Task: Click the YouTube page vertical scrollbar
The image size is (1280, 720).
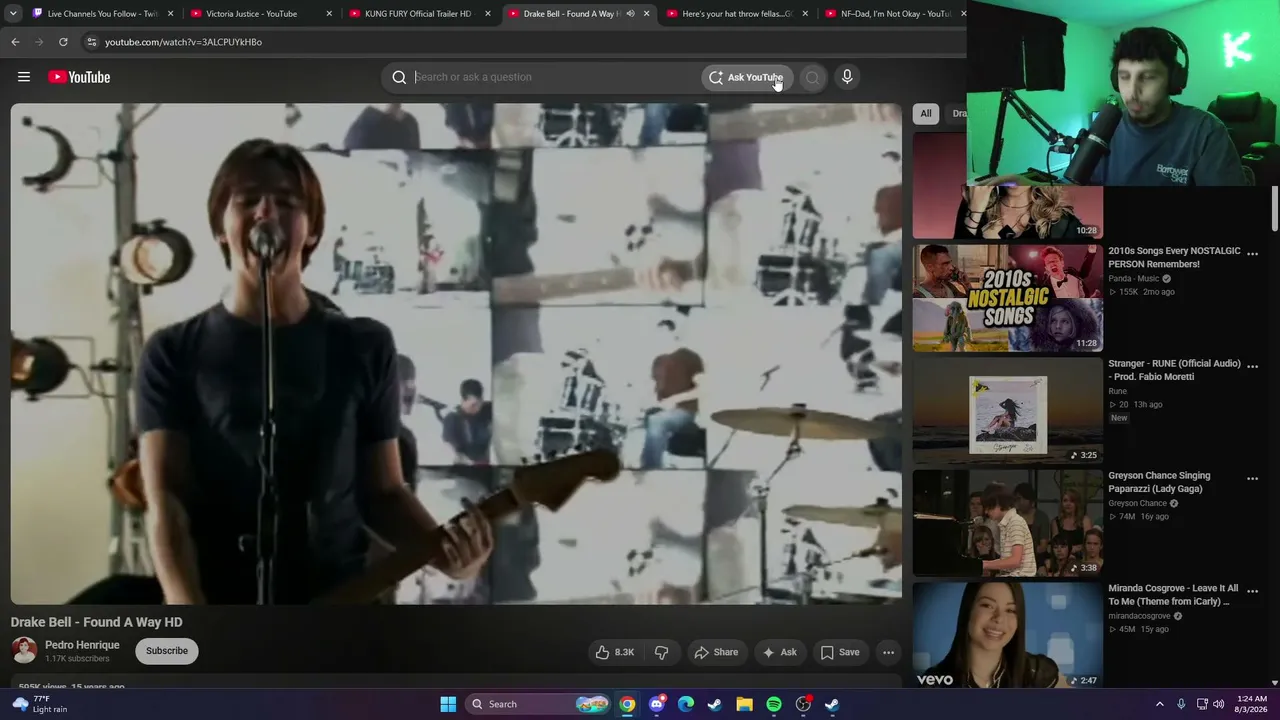Action: click(x=1274, y=210)
